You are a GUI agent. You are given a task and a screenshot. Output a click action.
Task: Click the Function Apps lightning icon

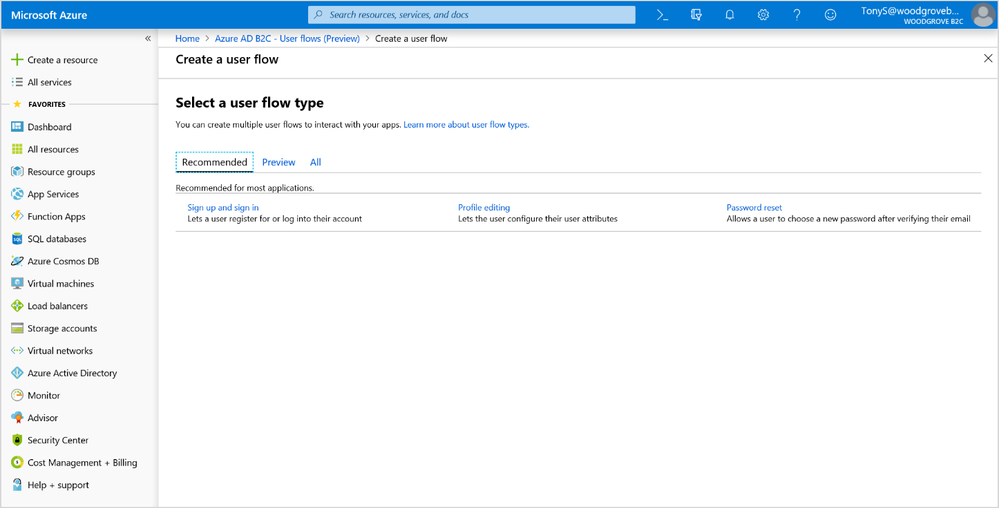tap(17, 216)
